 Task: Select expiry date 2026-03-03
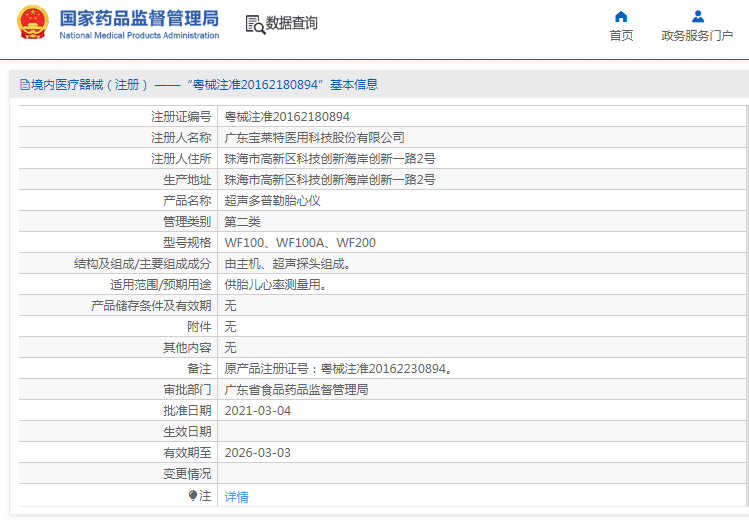click(x=257, y=453)
